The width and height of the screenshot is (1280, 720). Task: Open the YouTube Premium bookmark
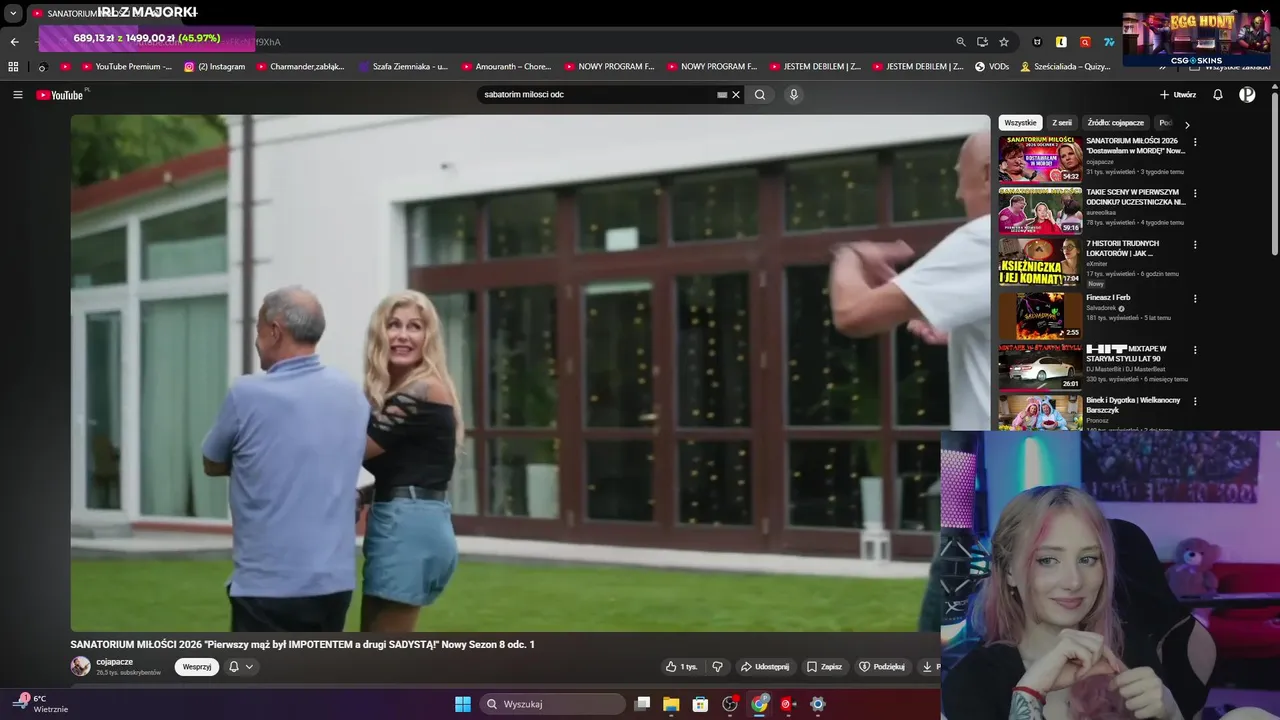126,67
